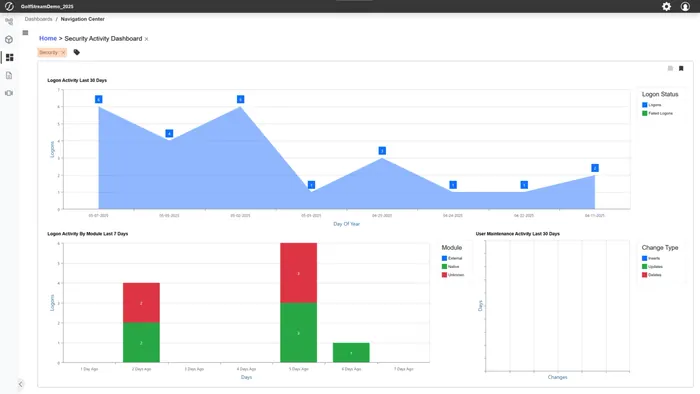Click the 04-24-2025 data point label
700x394 pixels.
click(x=453, y=185)
